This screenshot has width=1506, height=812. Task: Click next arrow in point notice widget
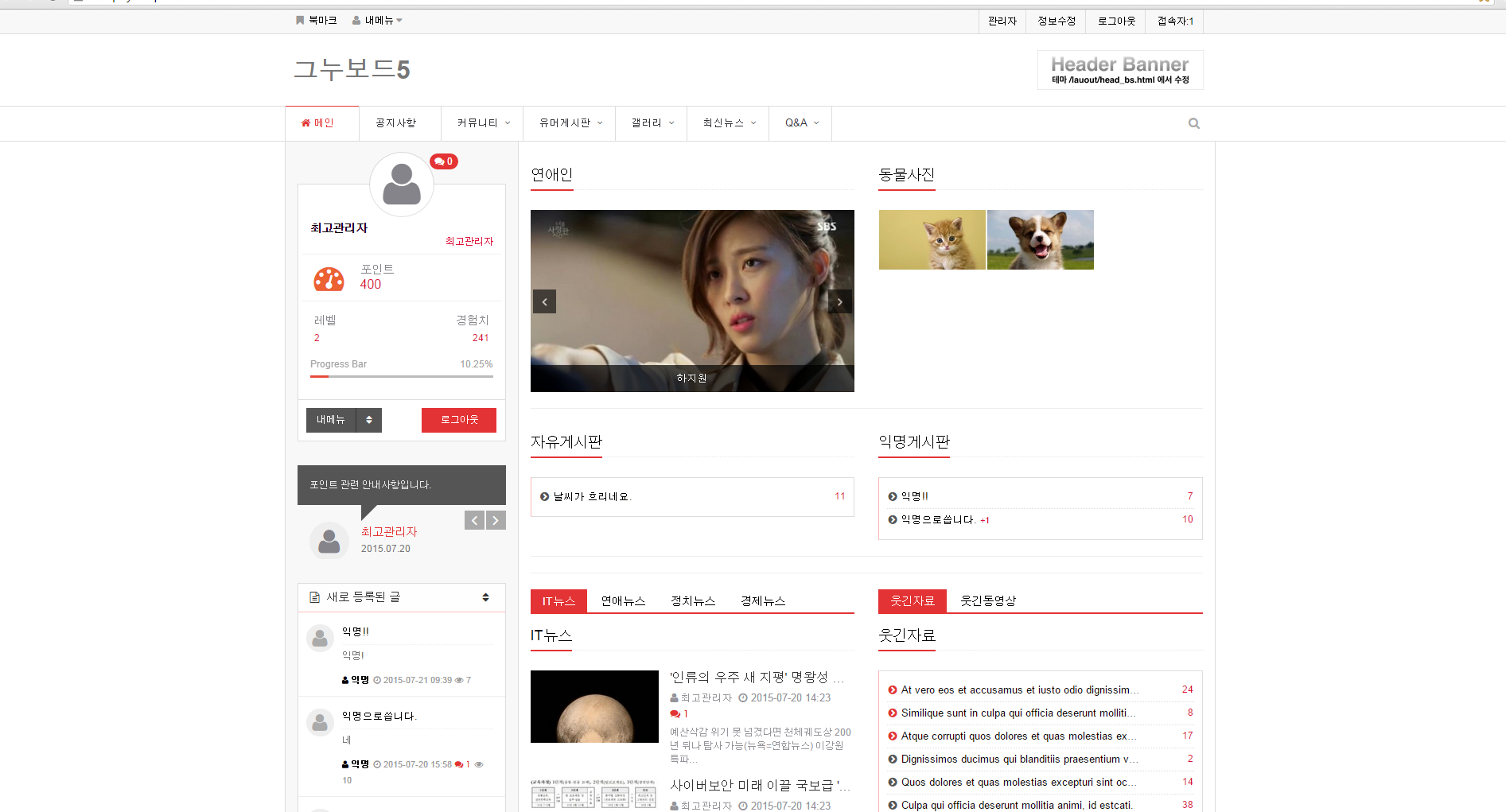(496, 520)
